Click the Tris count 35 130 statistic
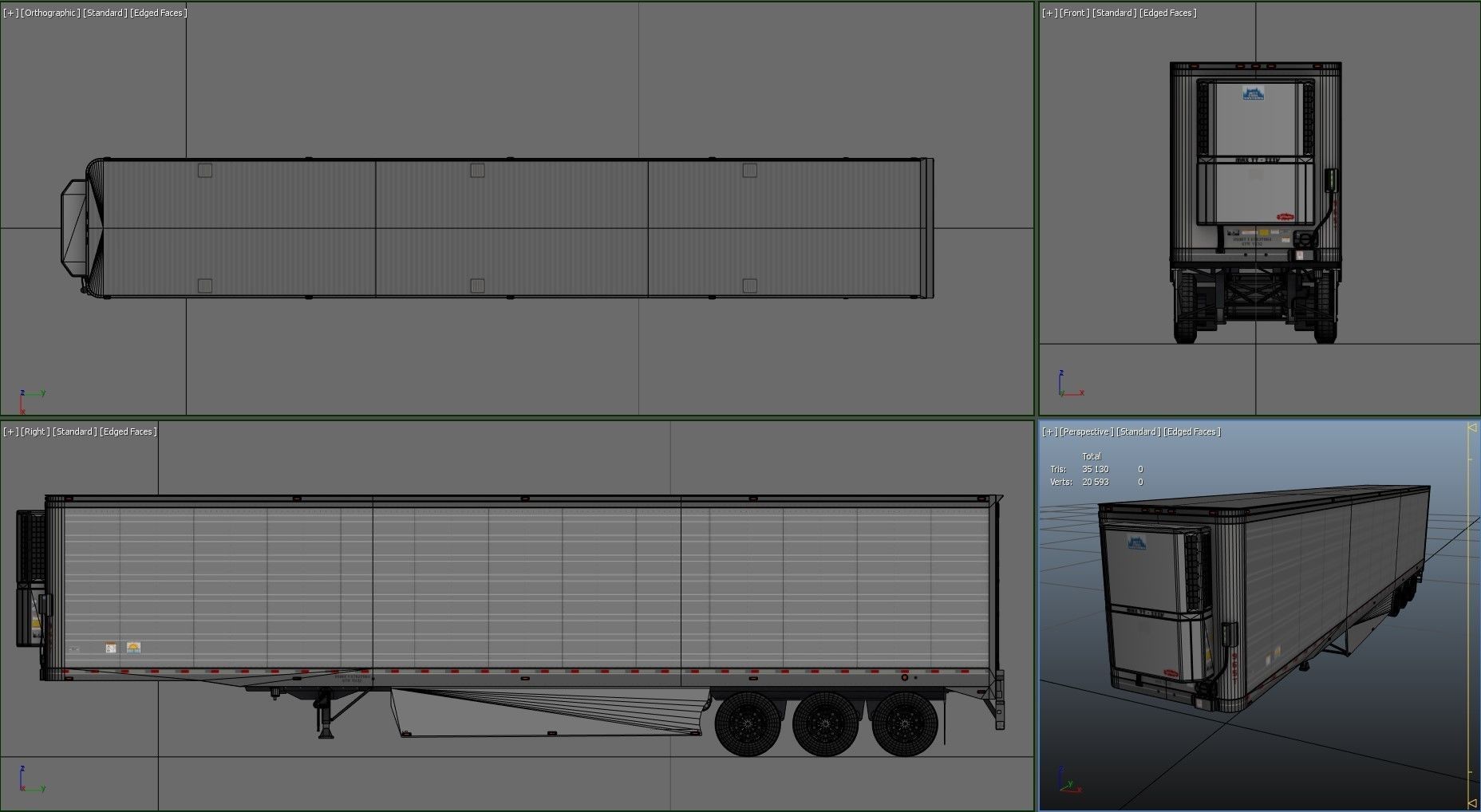This screenshot has height=812, width=1481. (1095, 469)
